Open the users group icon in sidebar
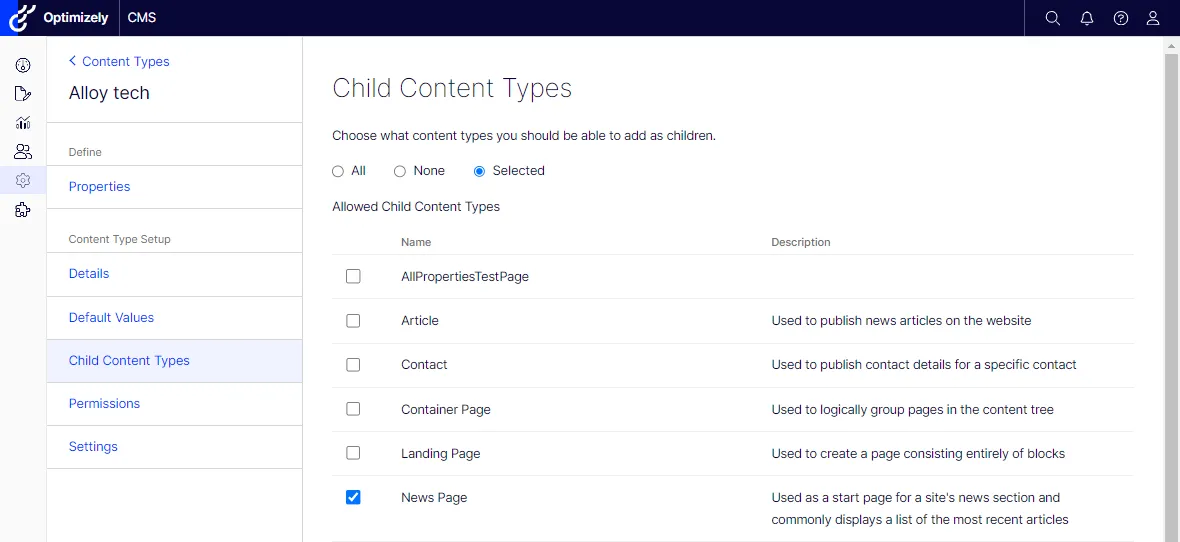Image resolution: width=1180 pixels, height=542 pixels. [23, 151]
